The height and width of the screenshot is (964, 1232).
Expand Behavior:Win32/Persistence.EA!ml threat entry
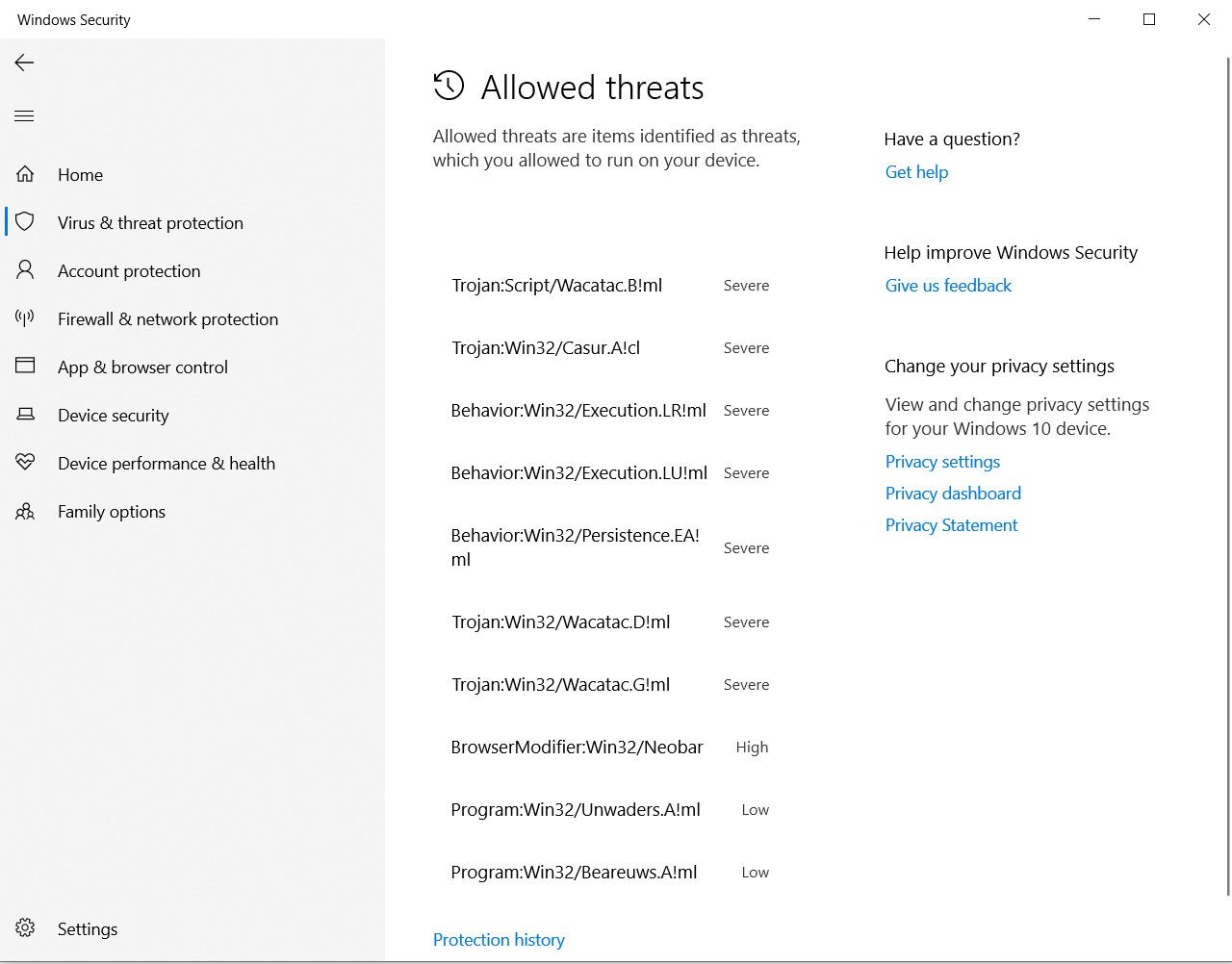(x=610, y=547)
